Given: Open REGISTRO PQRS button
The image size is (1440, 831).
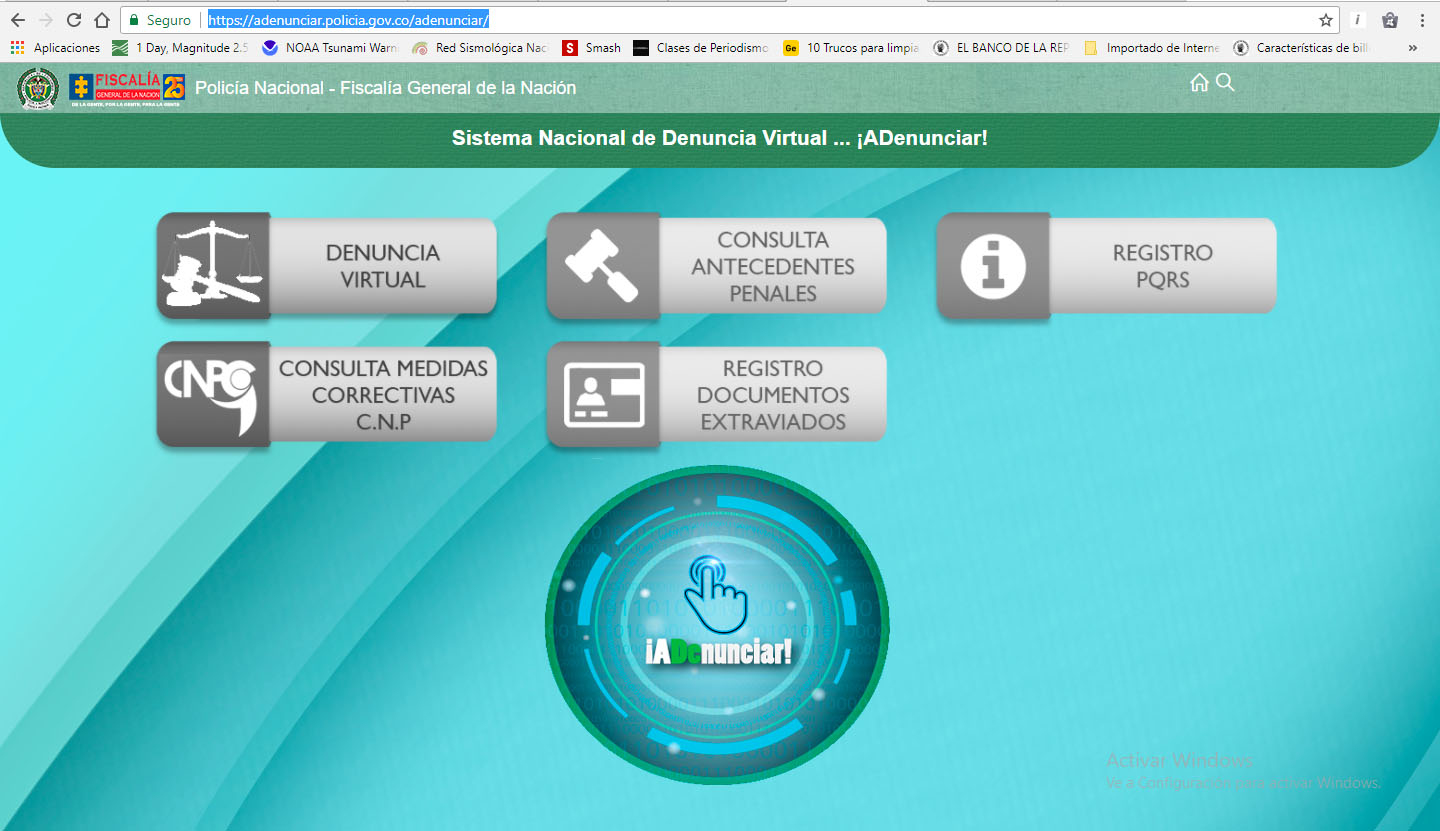Looking at the screenshot, I should 1107,266.
